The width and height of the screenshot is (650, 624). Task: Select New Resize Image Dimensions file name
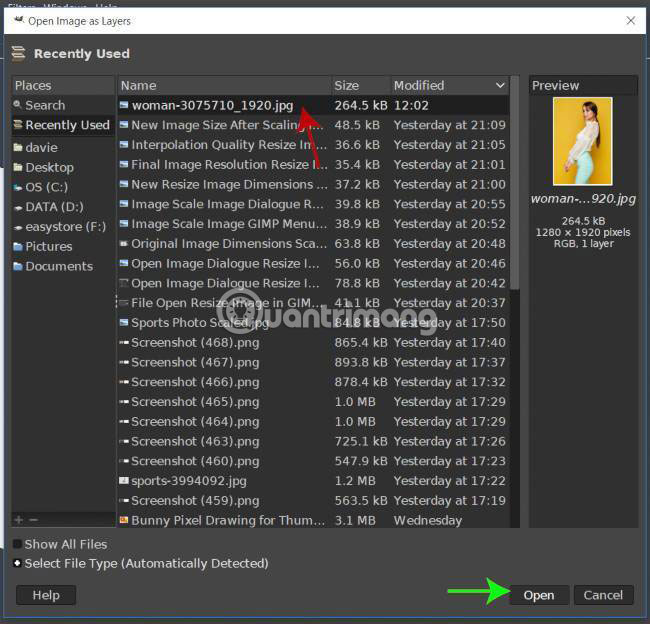tap(229, 185)
